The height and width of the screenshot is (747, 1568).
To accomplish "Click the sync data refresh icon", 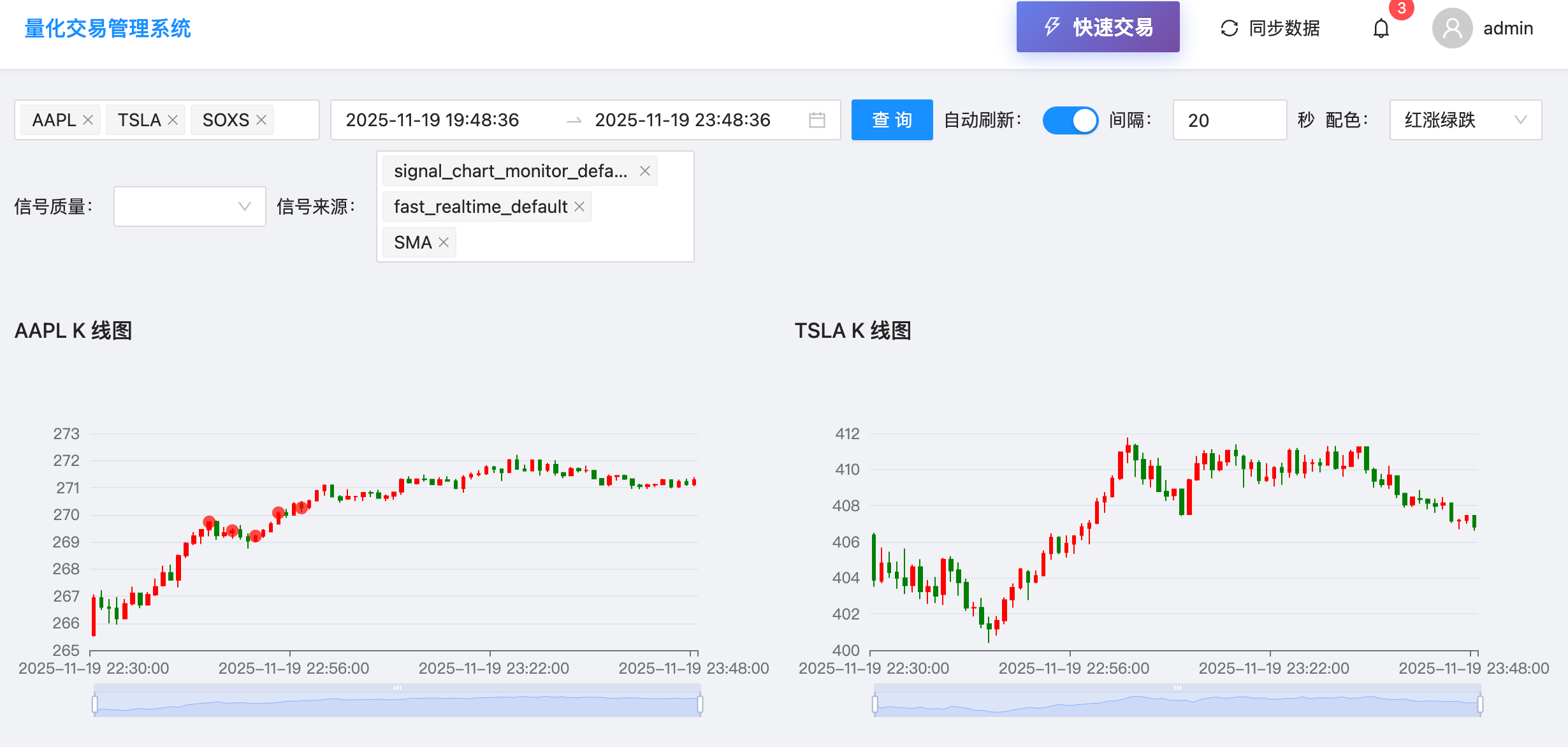I will click(x=1229, y=29).
